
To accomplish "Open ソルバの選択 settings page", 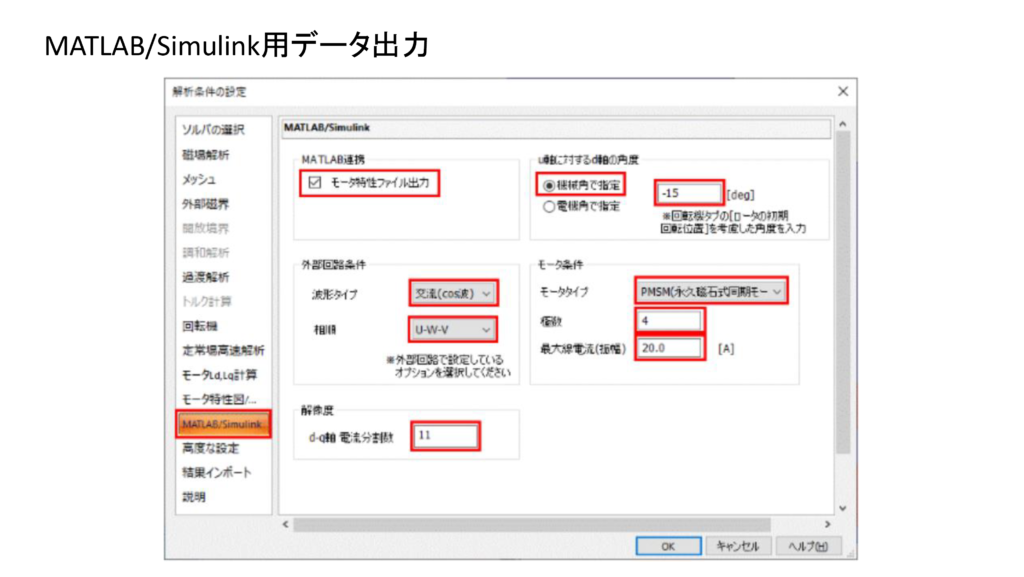I will coord(213,130).
